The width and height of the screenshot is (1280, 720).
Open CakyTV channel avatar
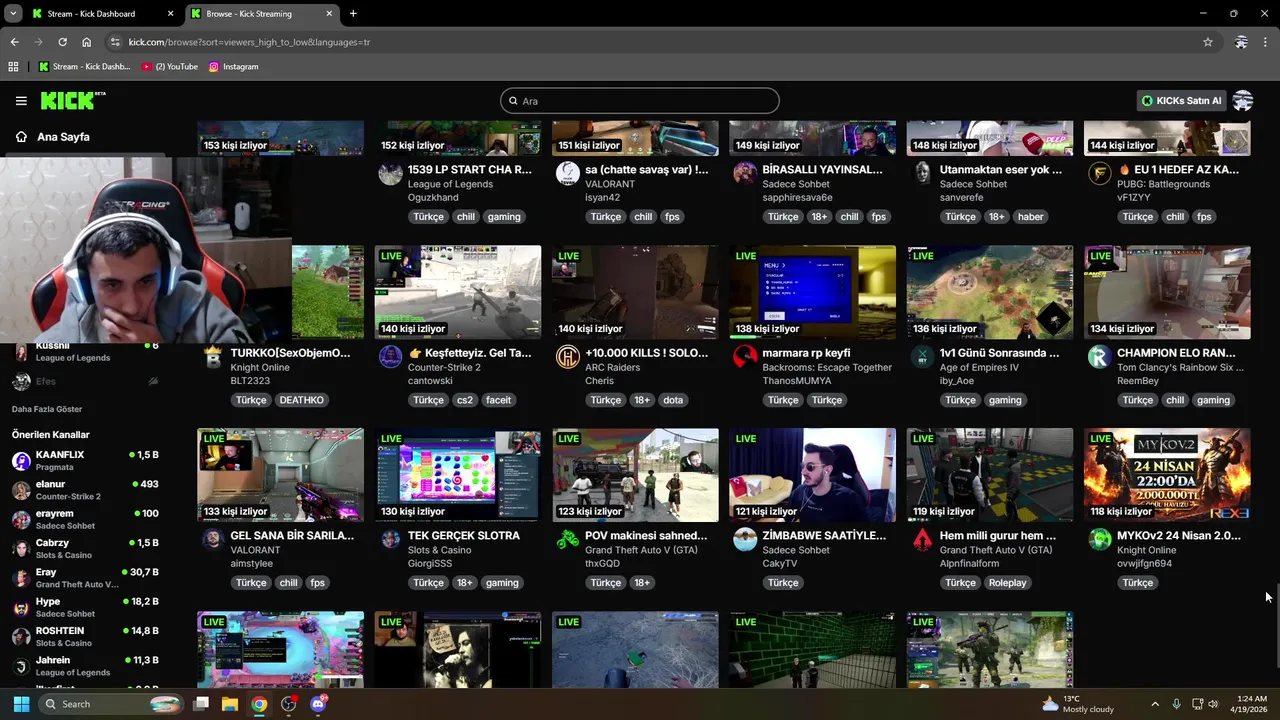744,539
